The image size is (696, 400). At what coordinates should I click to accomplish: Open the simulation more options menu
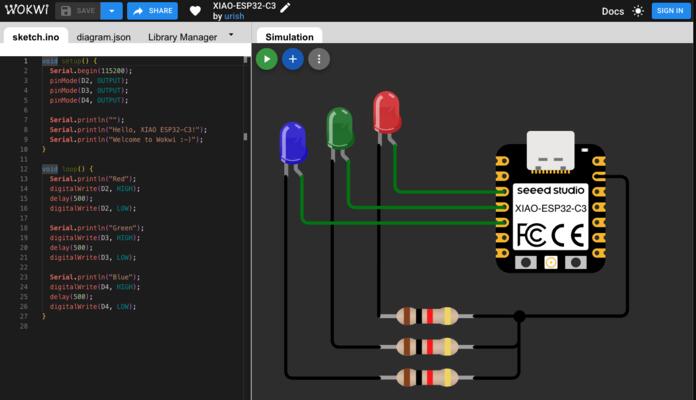[x=319, y=59]
